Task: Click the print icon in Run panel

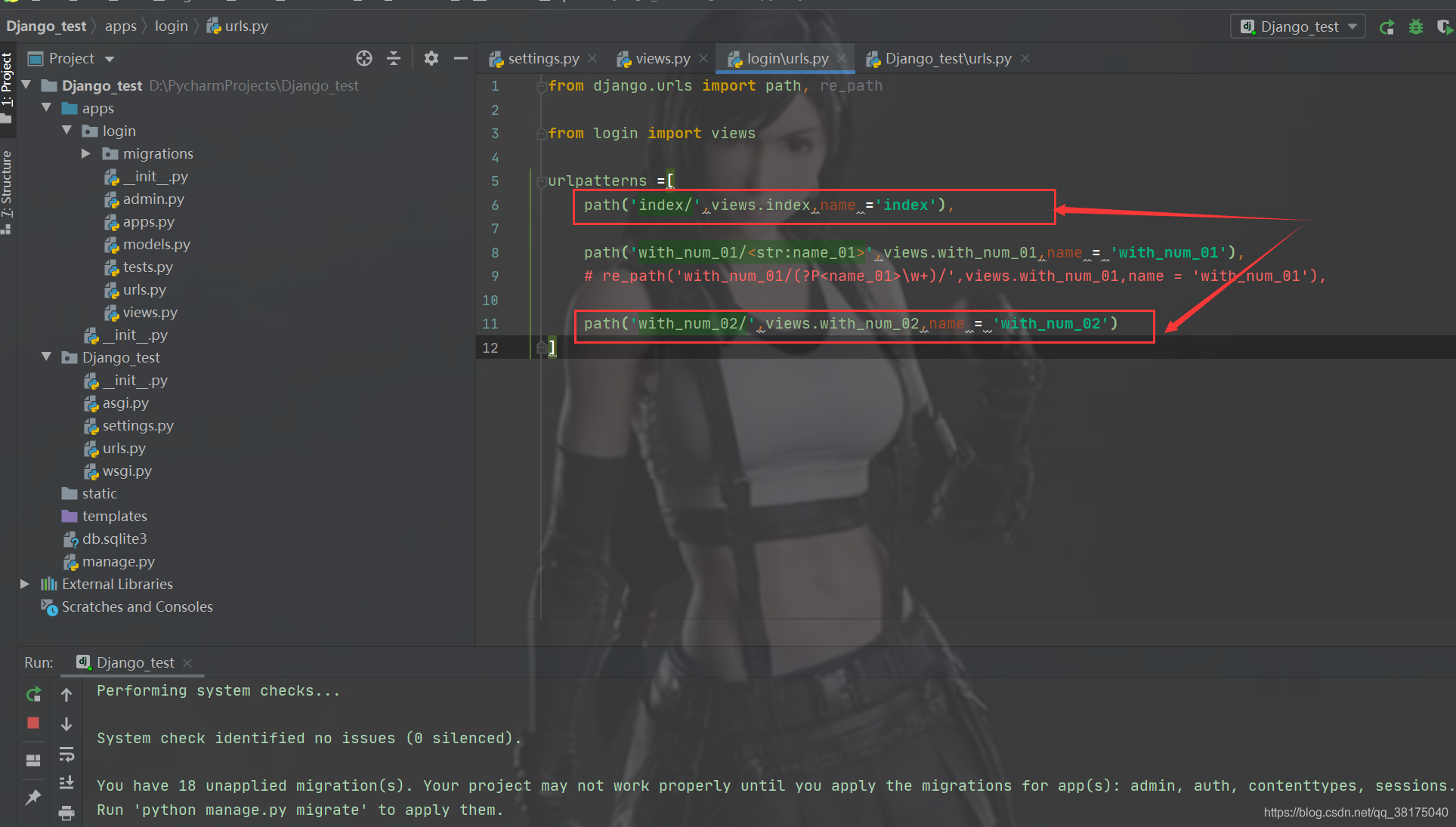Action: pyautogui.click(x=66, y=813)
